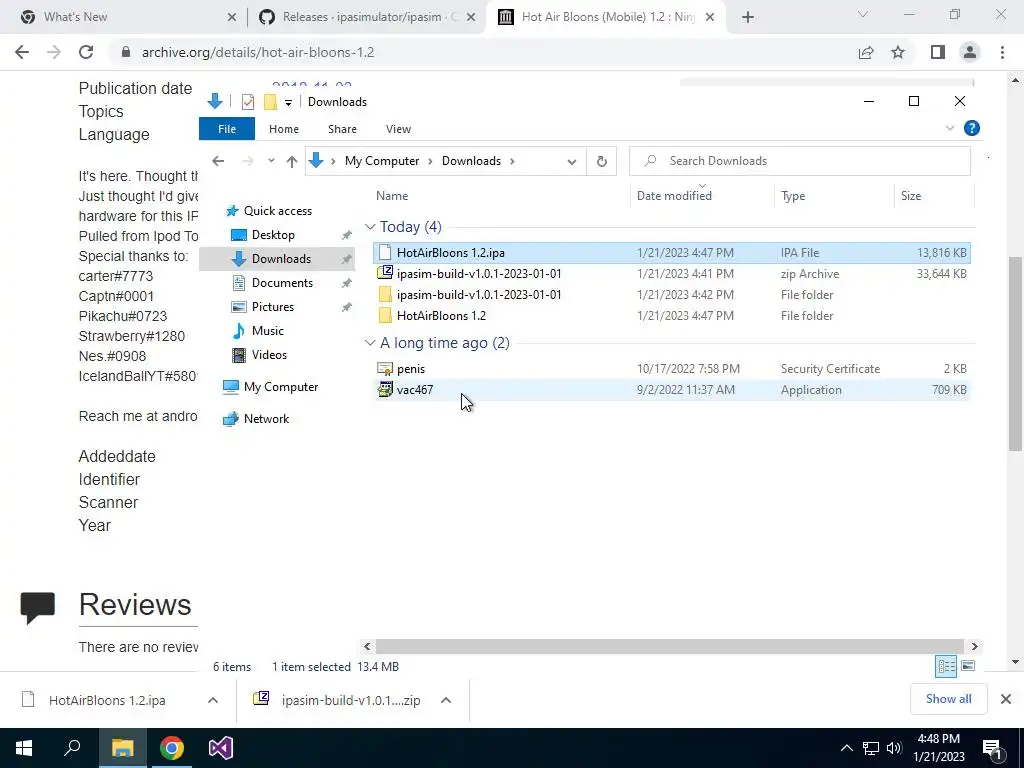
Task: Open Network in navigation pane
Action: [x=266, y=419]
